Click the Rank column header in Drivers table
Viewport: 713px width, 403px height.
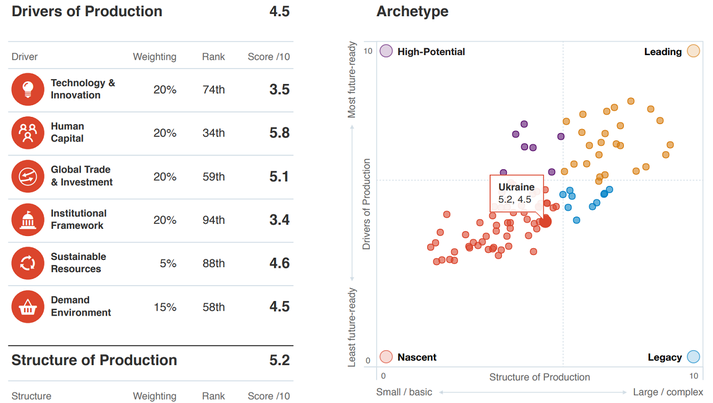click(213, 57)
